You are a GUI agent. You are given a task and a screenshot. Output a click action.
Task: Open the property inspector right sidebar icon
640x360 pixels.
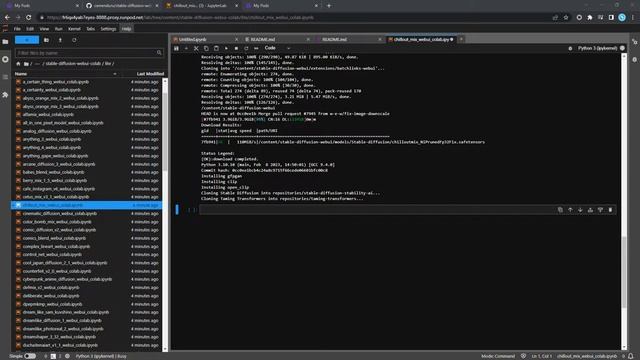click(635, 42)
